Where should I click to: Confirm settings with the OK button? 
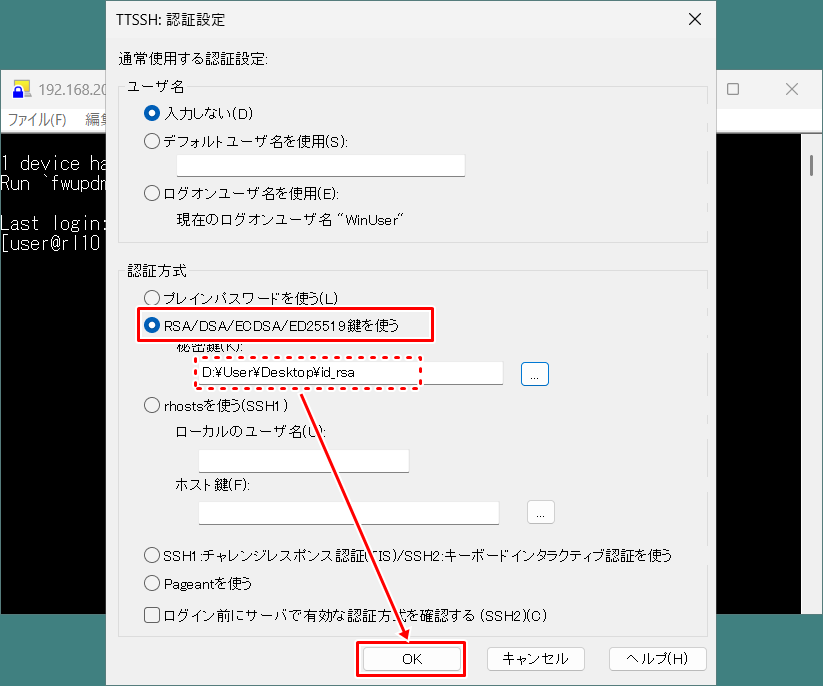411,658
